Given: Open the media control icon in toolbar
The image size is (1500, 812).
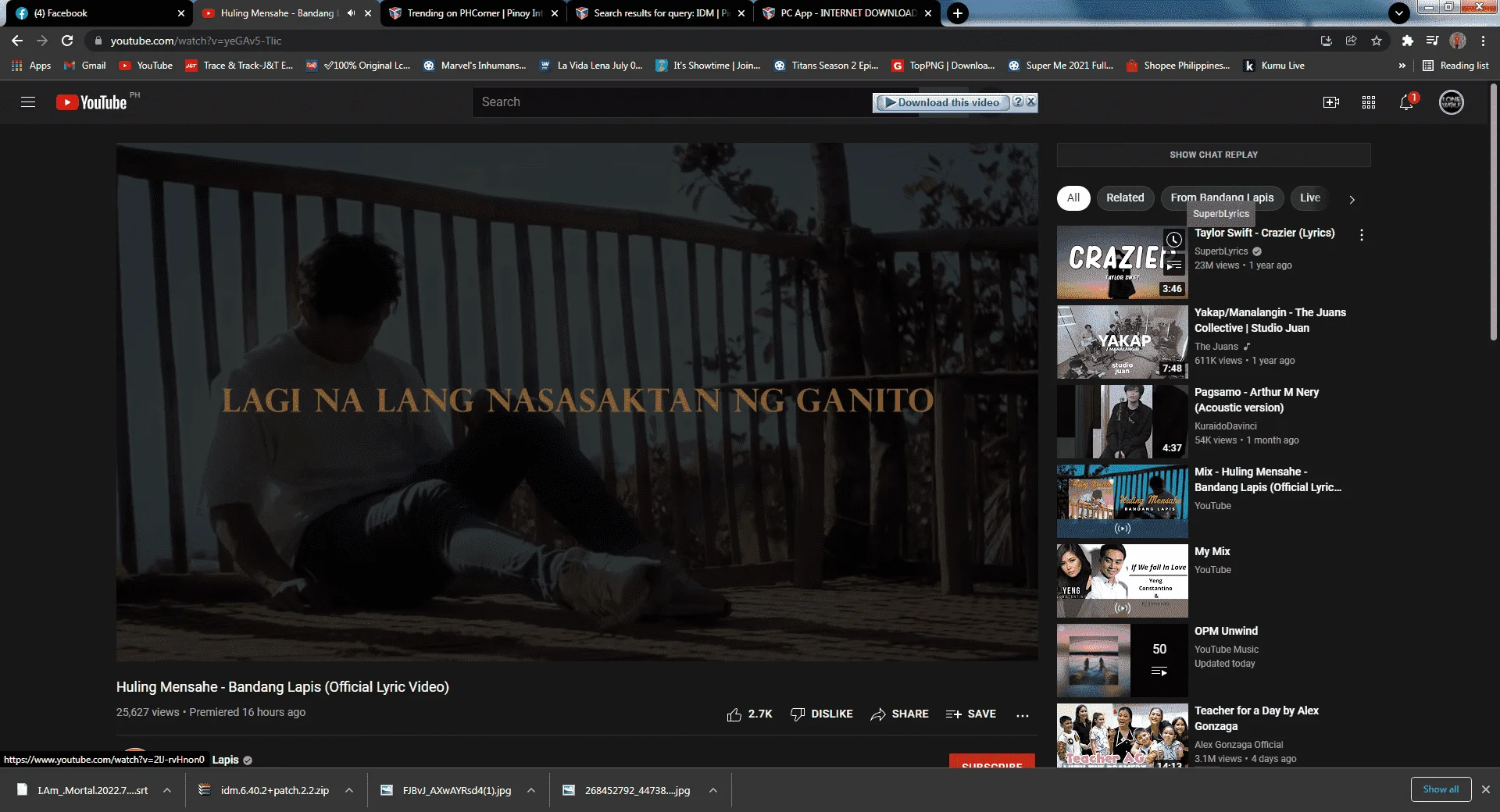Looking at the screenshot, I should click(x=1432, y=41).
